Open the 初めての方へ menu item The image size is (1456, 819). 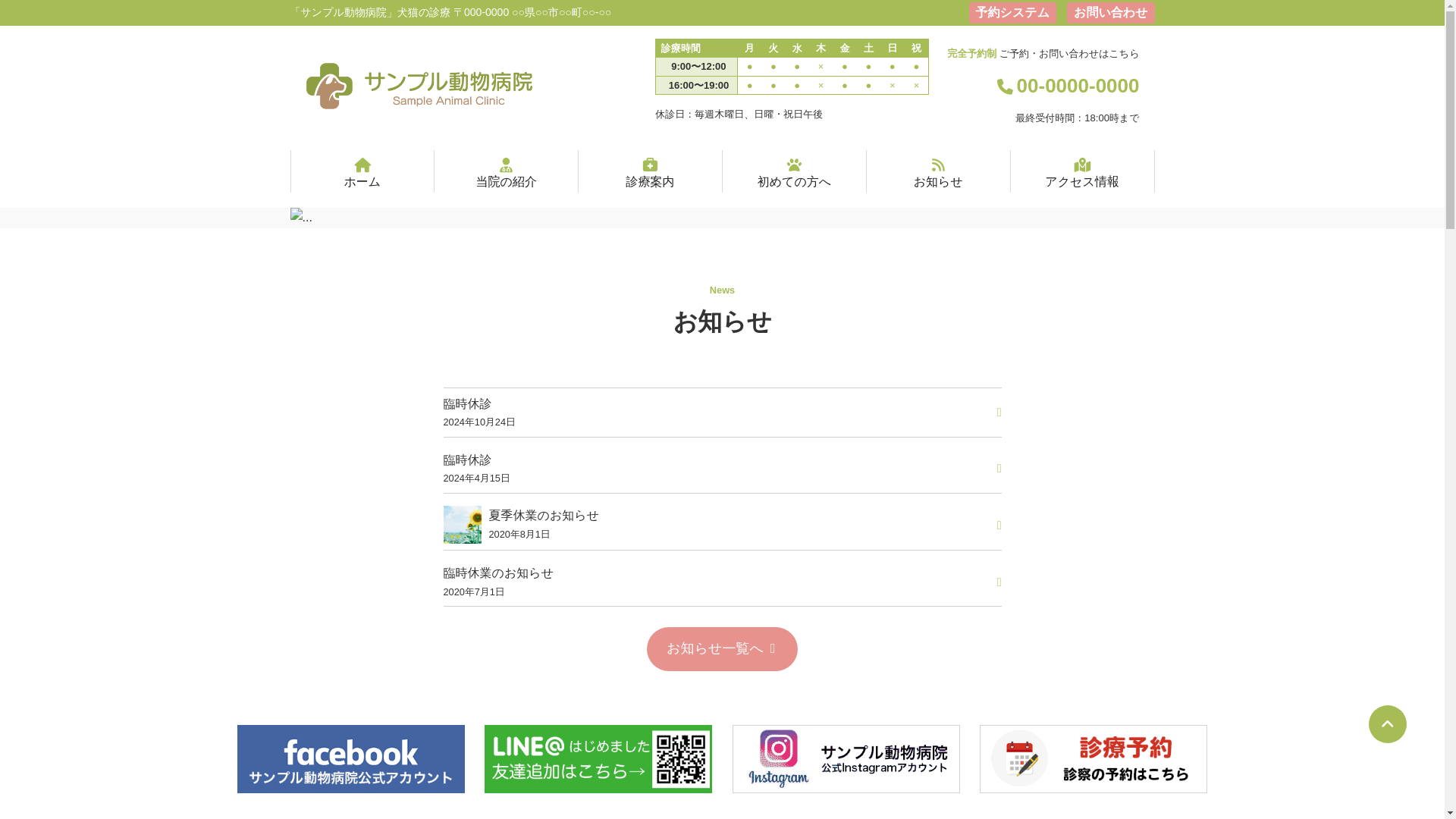(794, 171)
